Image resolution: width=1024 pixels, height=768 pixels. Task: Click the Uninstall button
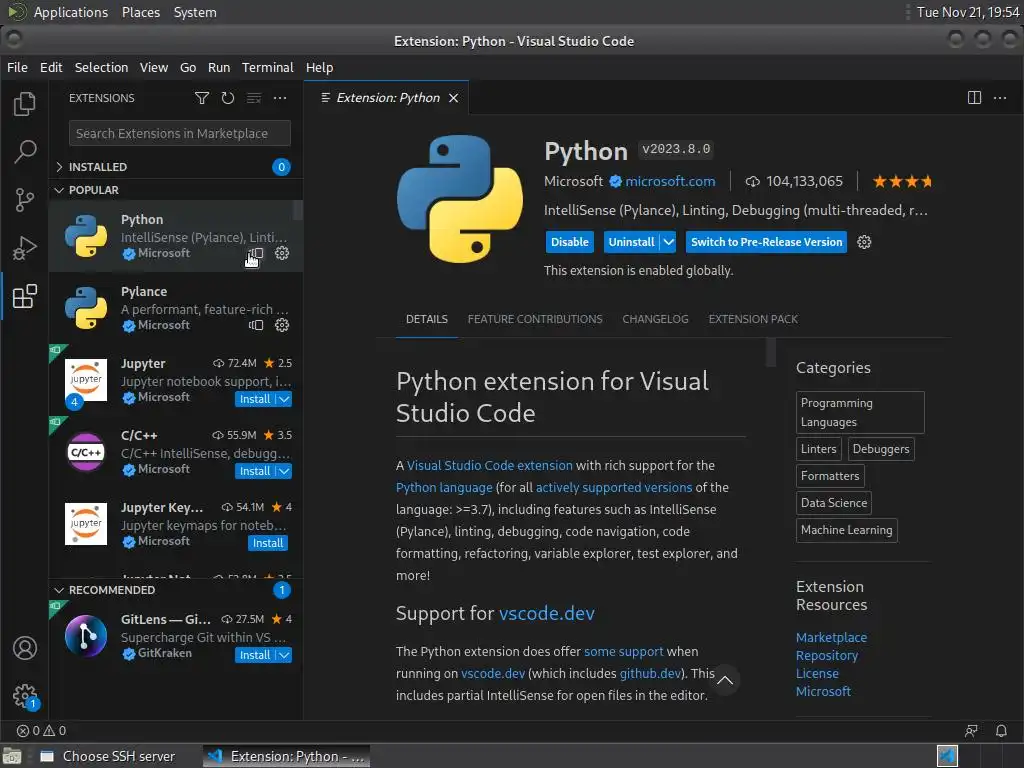631,242
